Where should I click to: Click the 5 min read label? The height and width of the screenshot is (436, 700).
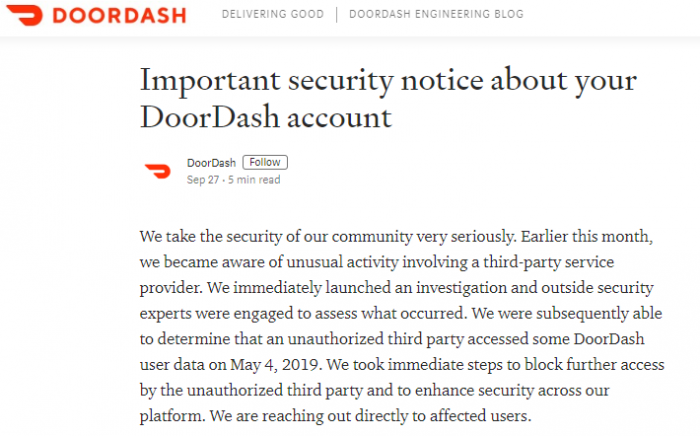[x=254, y=180]
